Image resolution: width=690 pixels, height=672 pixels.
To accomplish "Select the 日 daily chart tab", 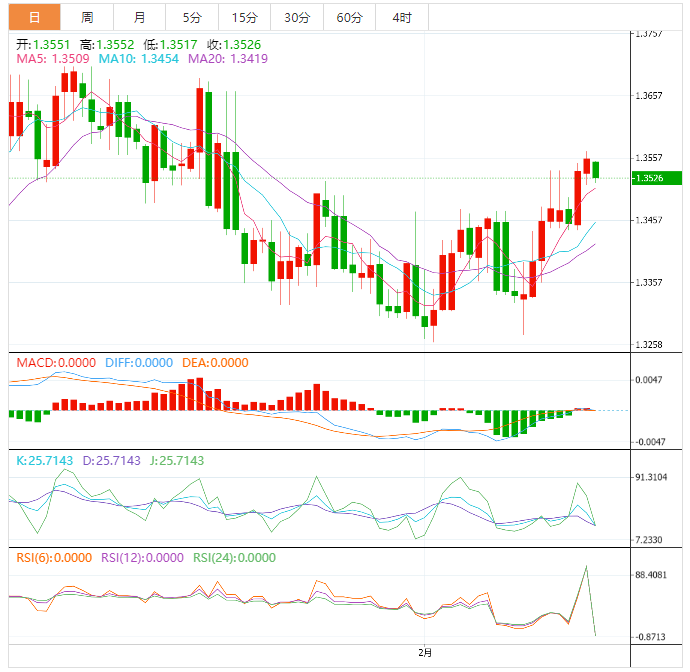I will point(34,17).
